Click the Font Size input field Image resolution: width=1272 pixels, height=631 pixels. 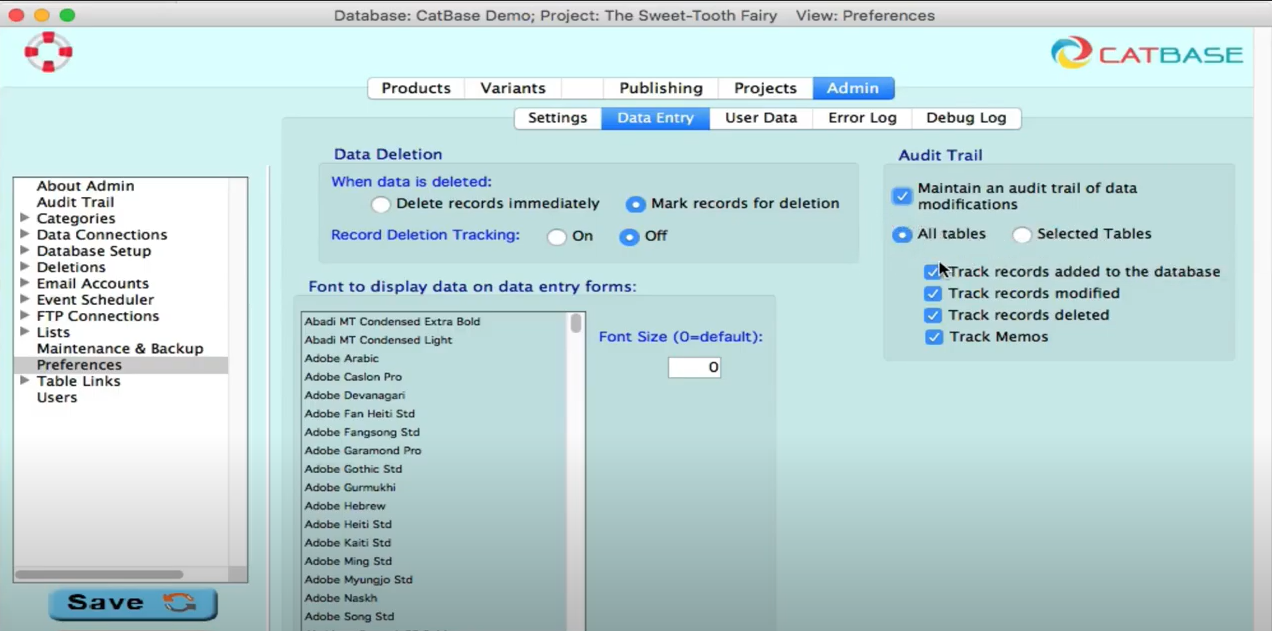coord(694,367)
